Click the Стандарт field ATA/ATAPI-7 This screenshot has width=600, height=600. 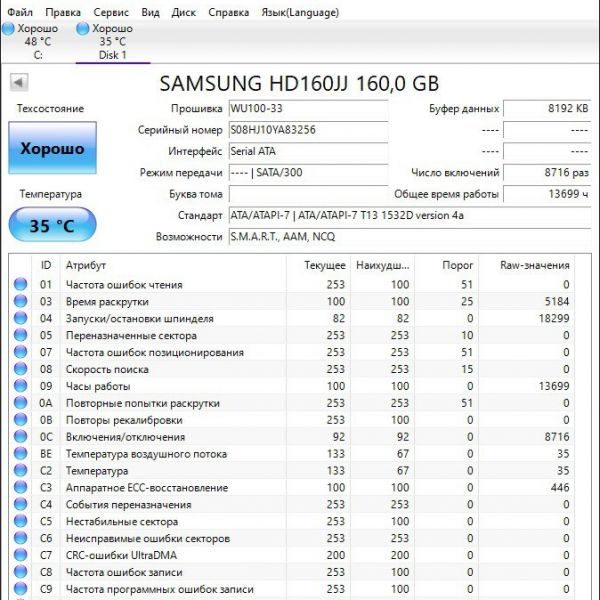pos(410,215)
